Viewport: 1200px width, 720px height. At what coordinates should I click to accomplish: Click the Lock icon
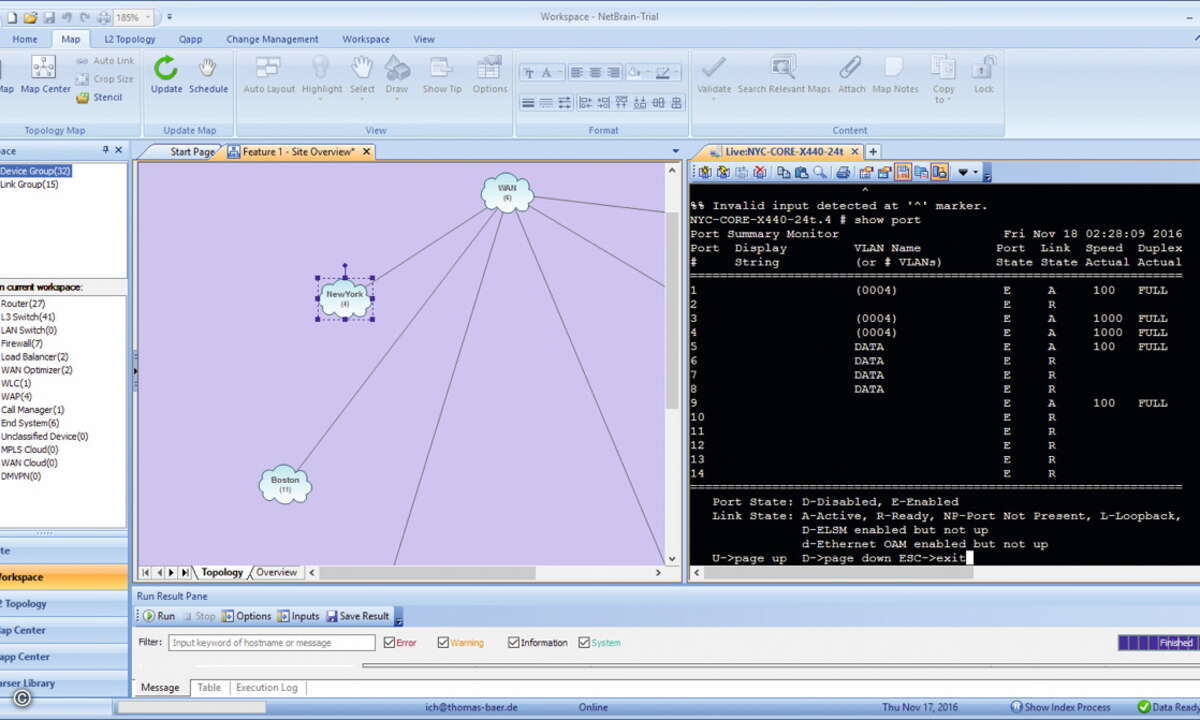984,69
